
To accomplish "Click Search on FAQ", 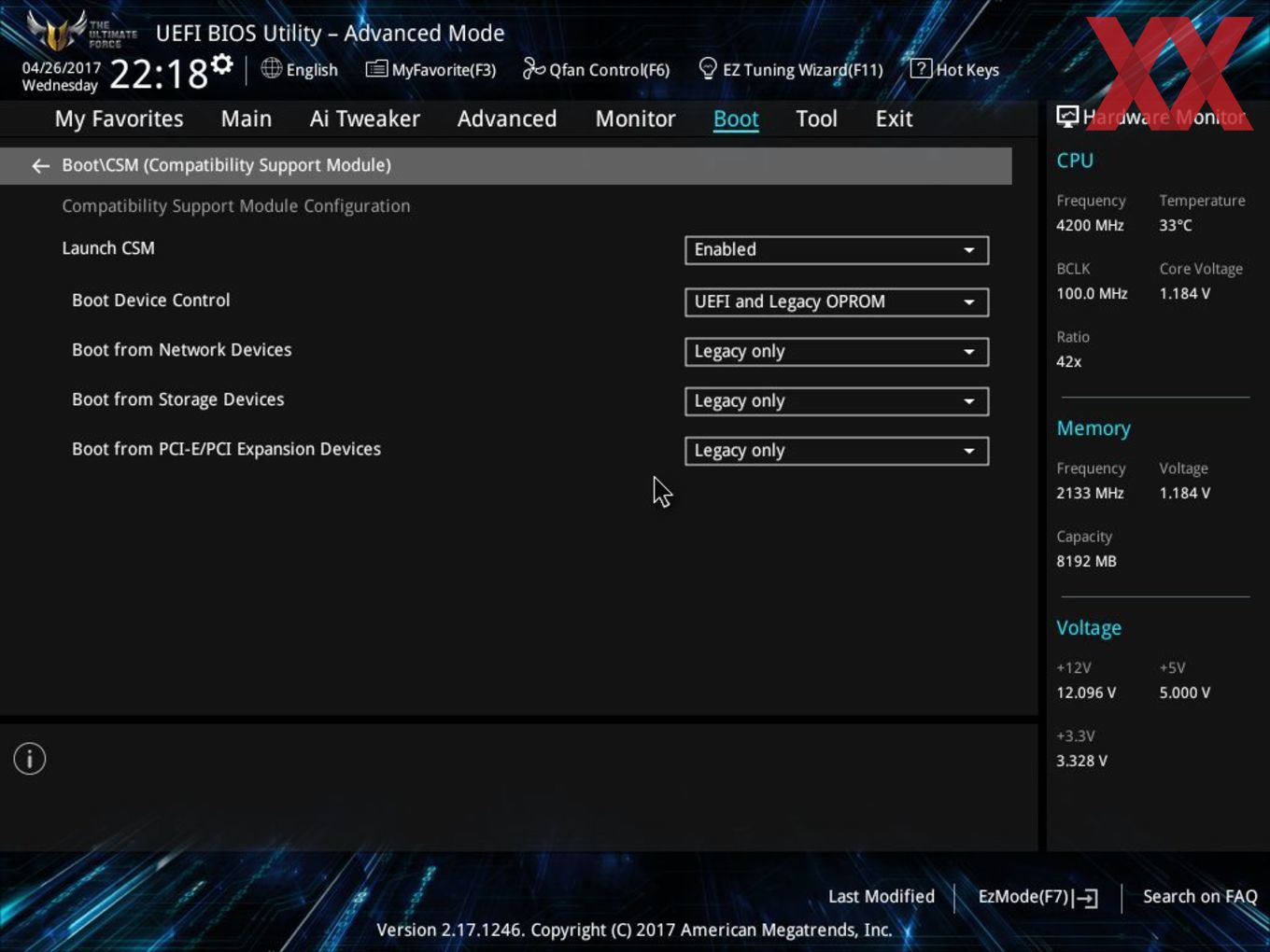I will tap(1200, 896).
